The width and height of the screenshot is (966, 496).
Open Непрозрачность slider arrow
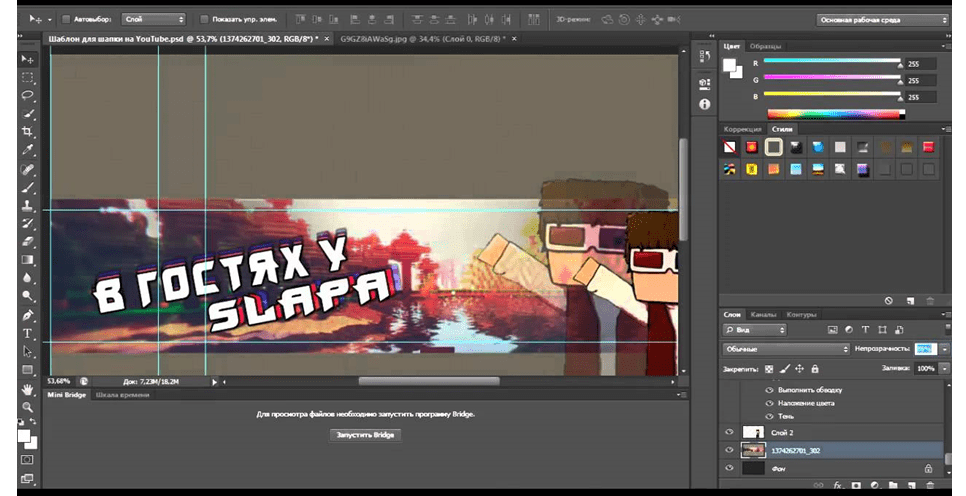(944, 349)
